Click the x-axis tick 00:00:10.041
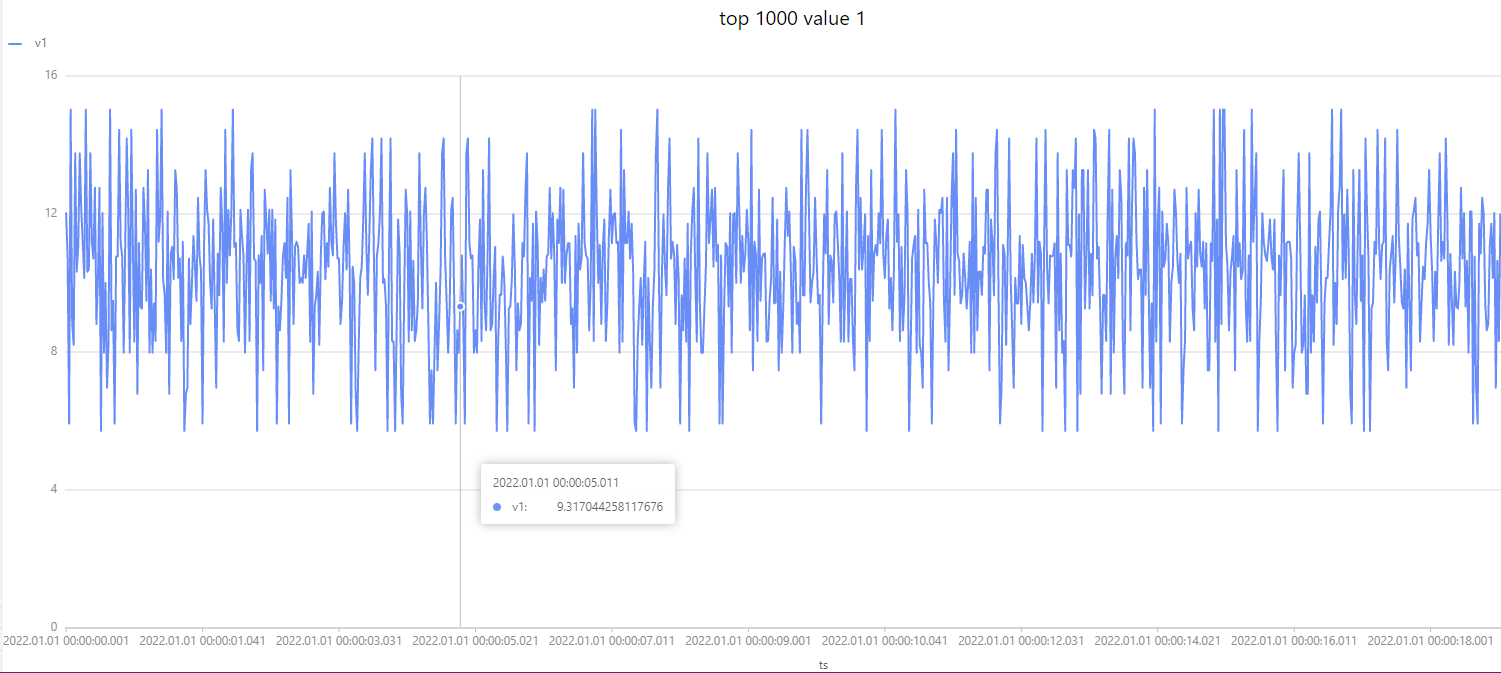The height and width of the screenshot is (673, 1501). 884,640
